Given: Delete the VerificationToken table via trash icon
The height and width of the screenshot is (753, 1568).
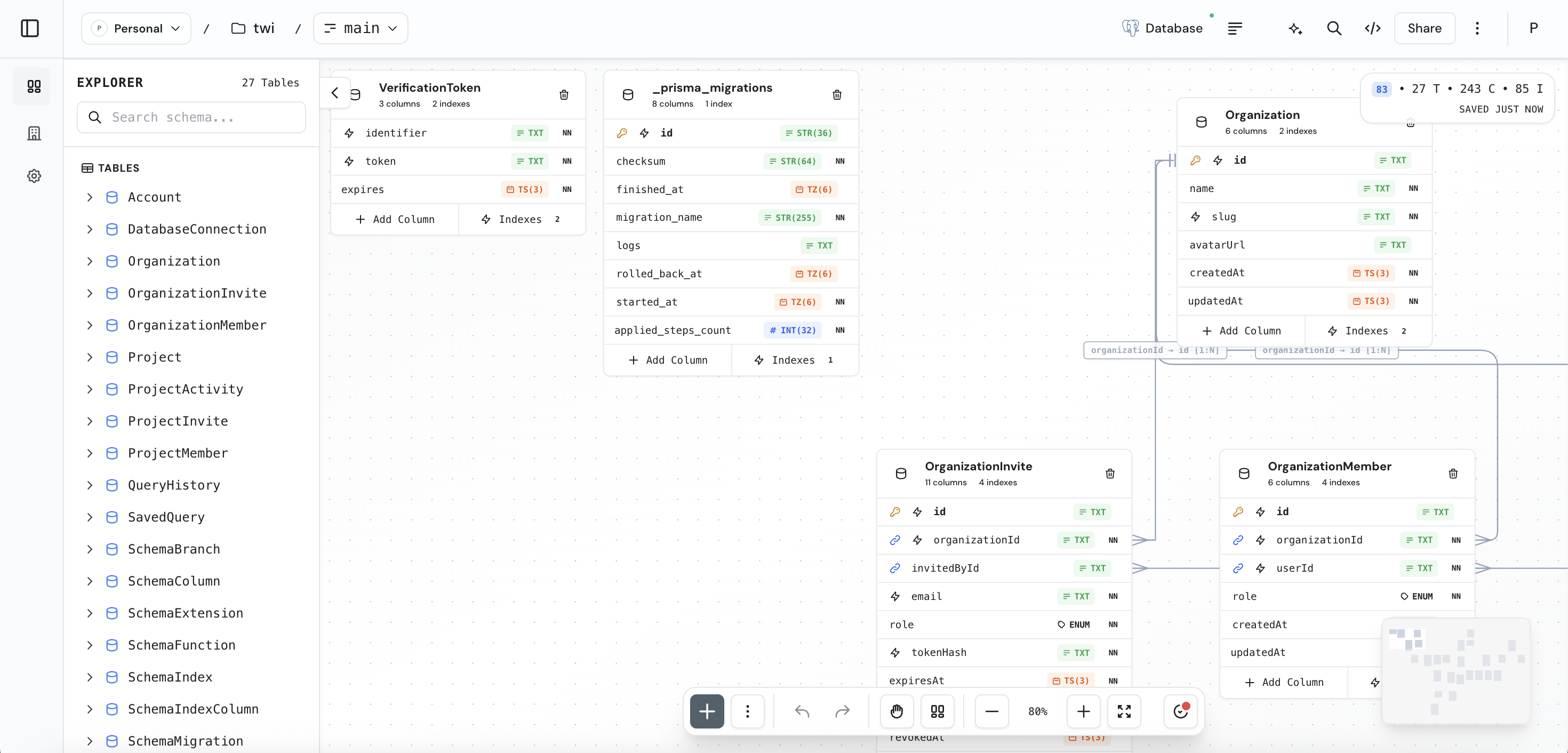Looking at the screenshot, I should click(x=564, y=95).
